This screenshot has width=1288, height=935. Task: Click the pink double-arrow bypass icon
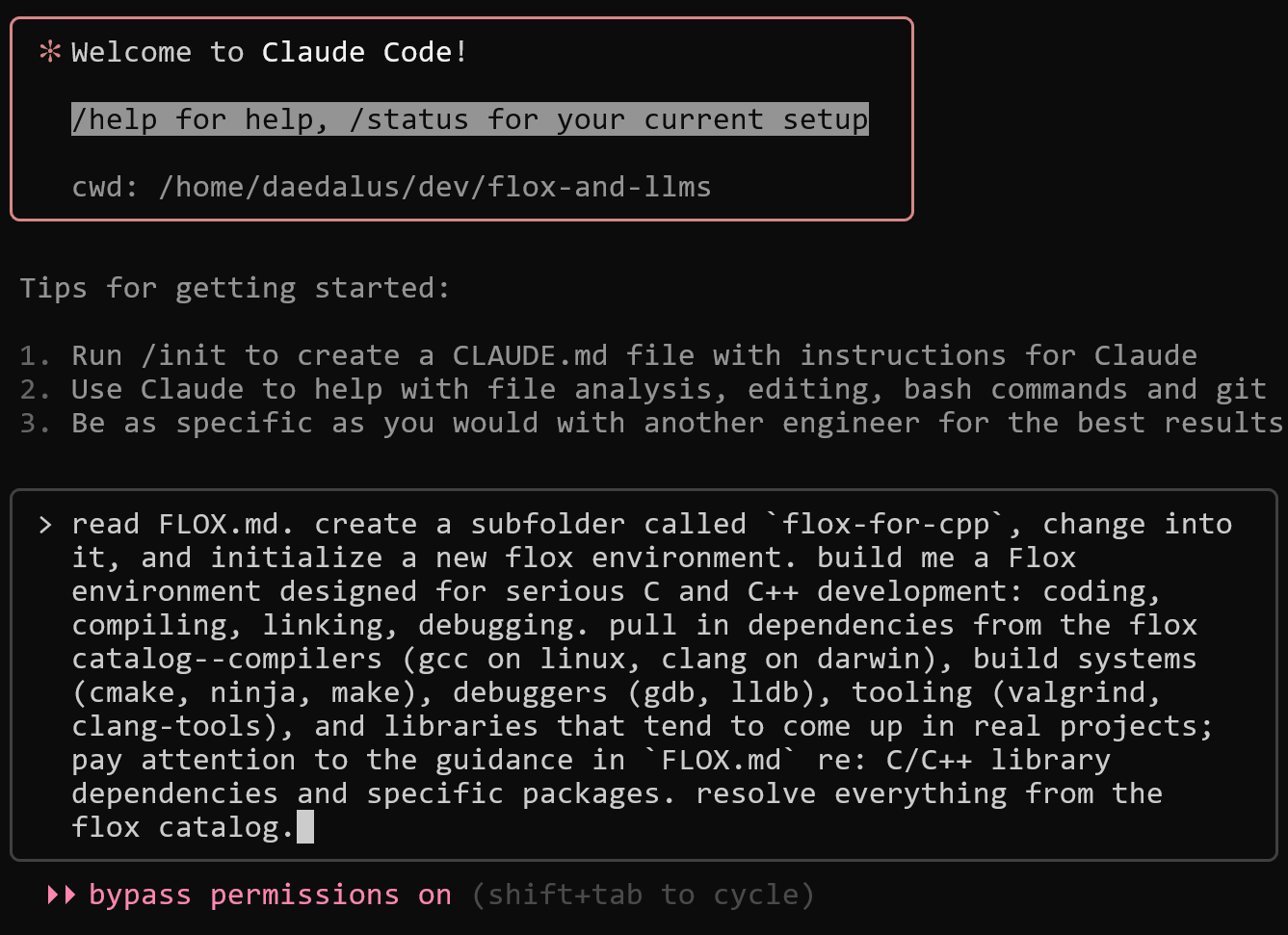[x=61, y=896]
